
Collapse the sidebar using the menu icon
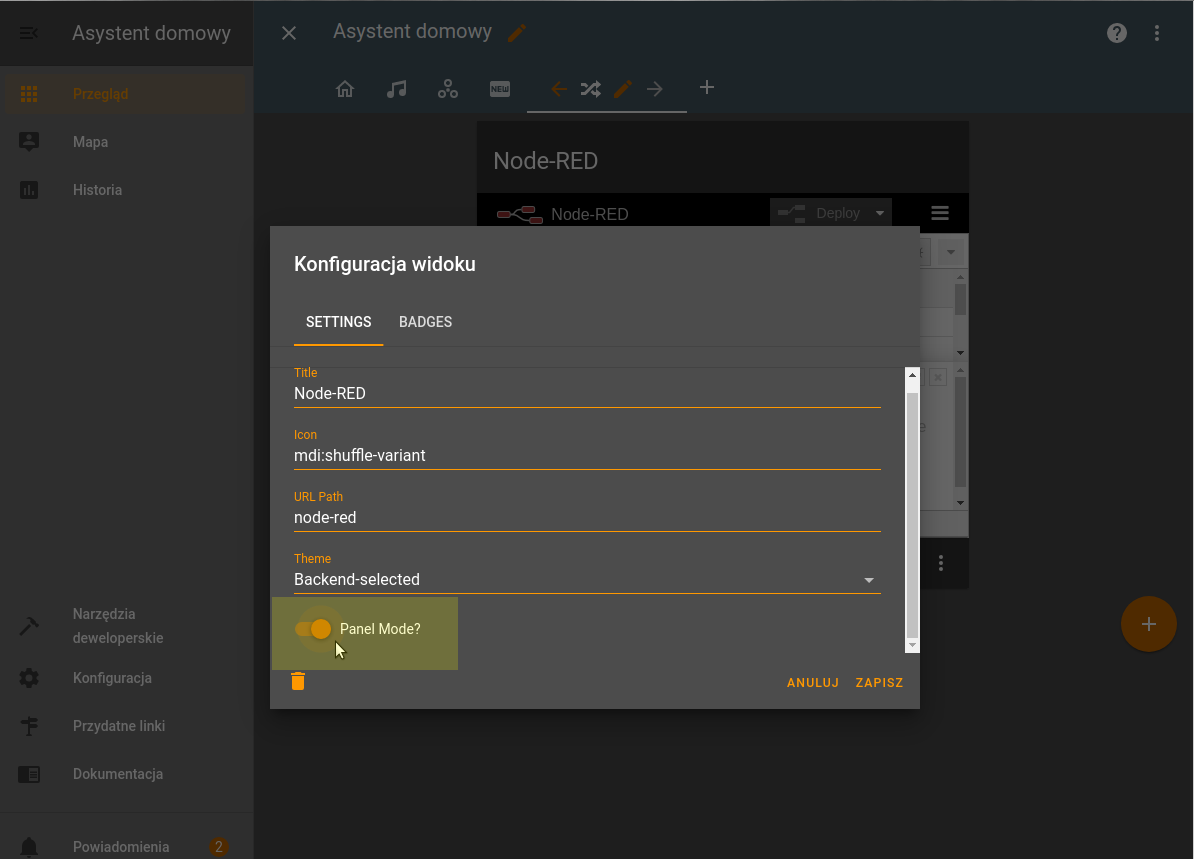click(28, 33)
